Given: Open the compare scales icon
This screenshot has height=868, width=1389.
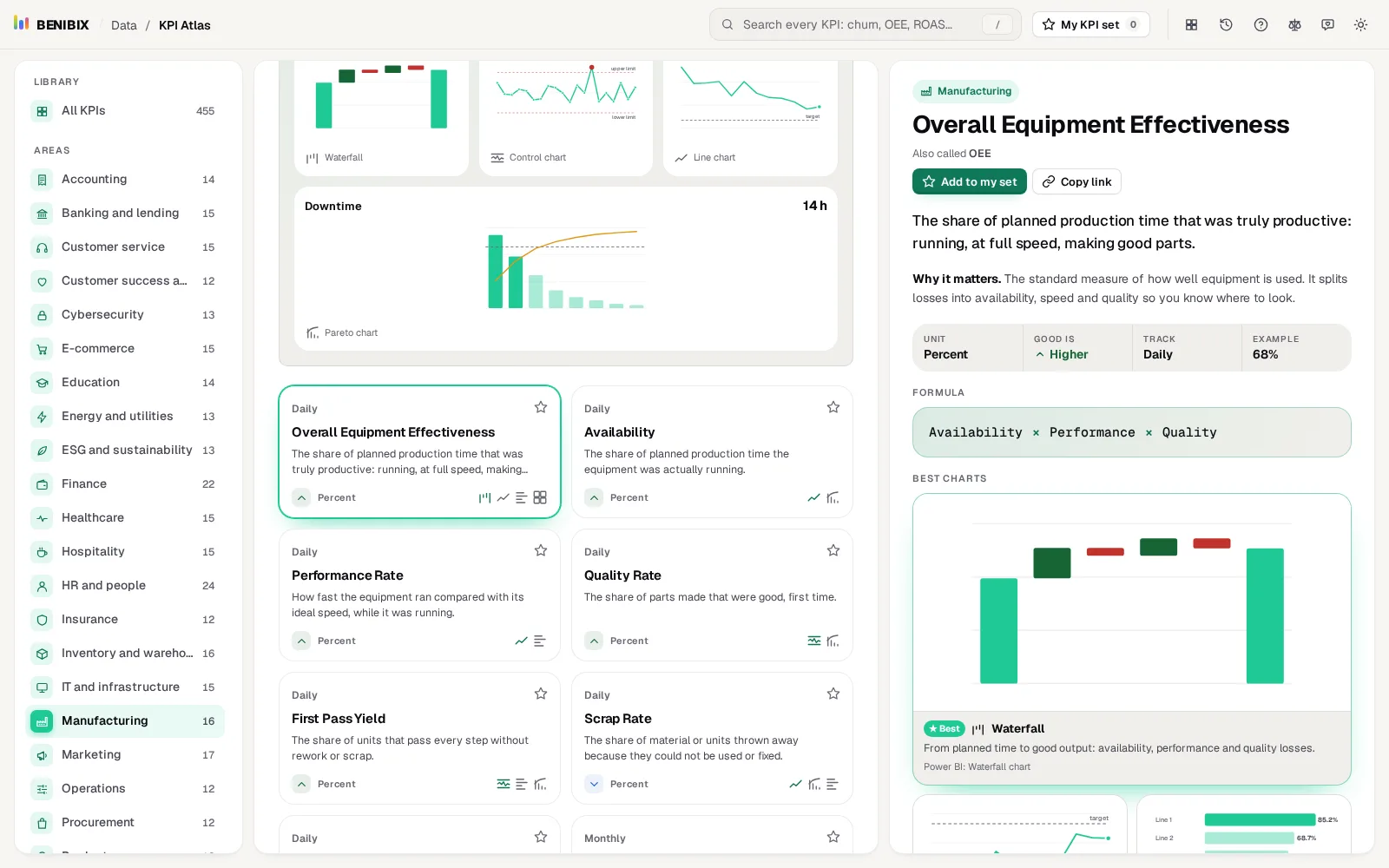Looking at the screenshot, I should (1294, 25).
